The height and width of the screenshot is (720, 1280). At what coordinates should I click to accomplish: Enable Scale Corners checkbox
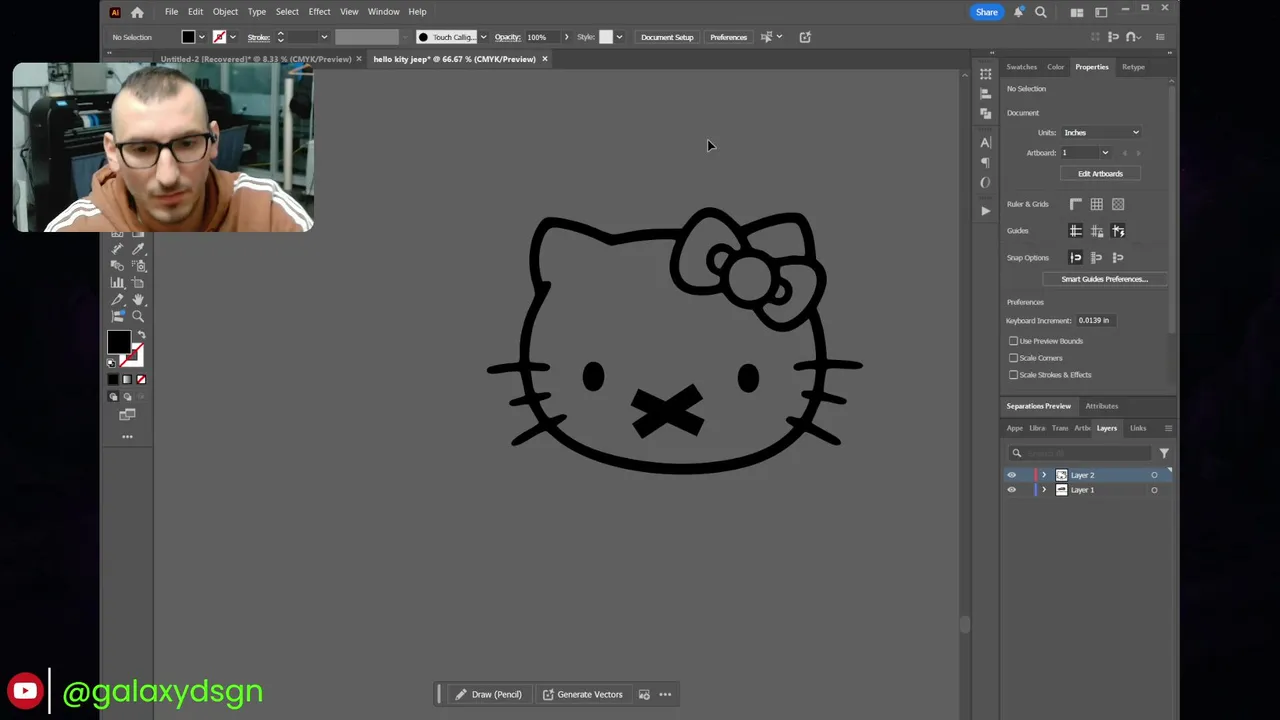[x=1013, y=358]
